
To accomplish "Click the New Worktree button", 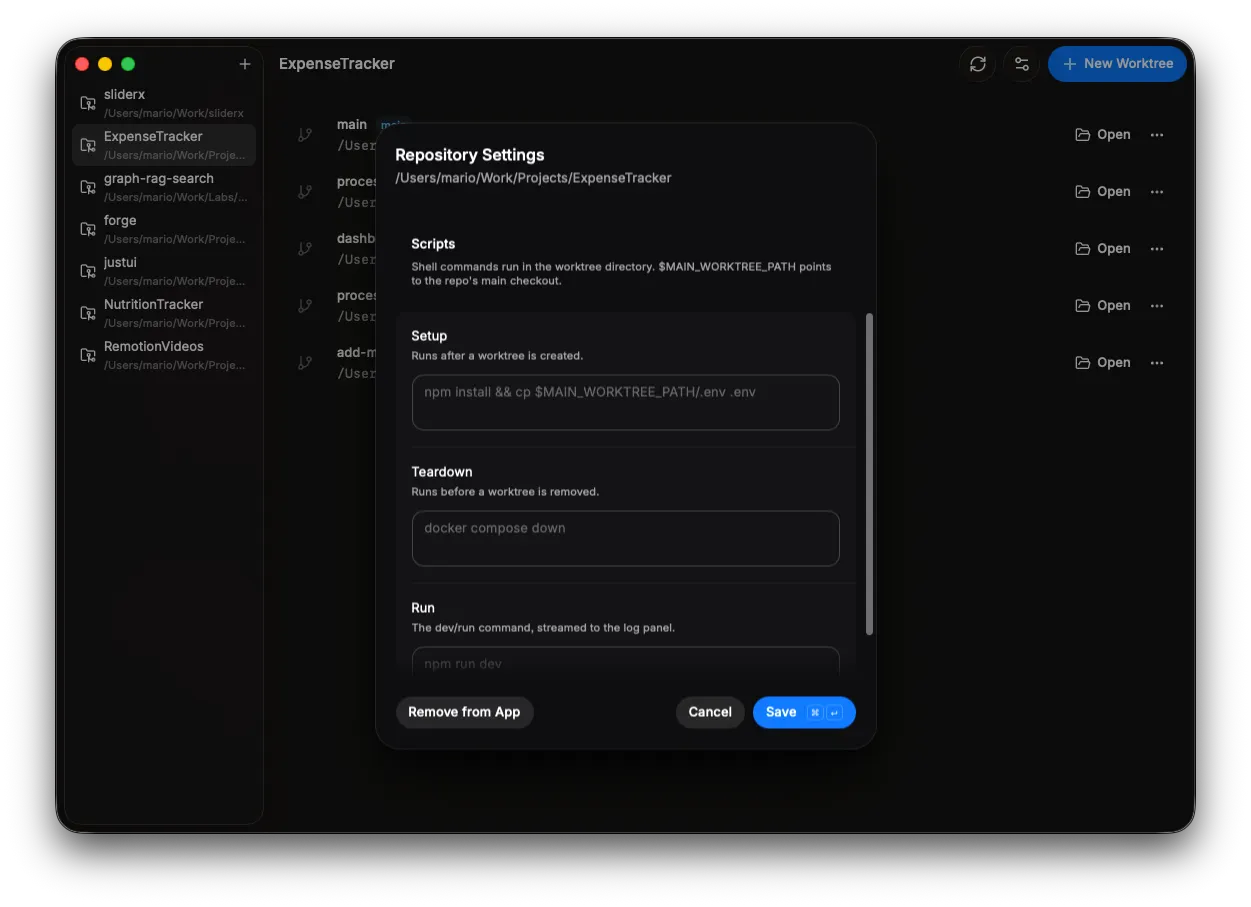I will pyautogui.click(x=1117, y=64).
